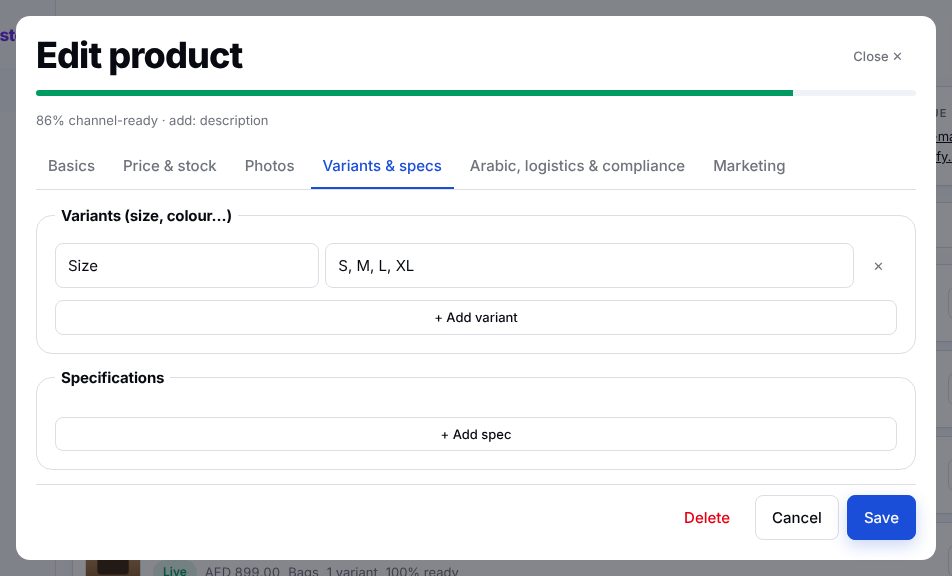Go to the Photos tab

click(270, 166)
